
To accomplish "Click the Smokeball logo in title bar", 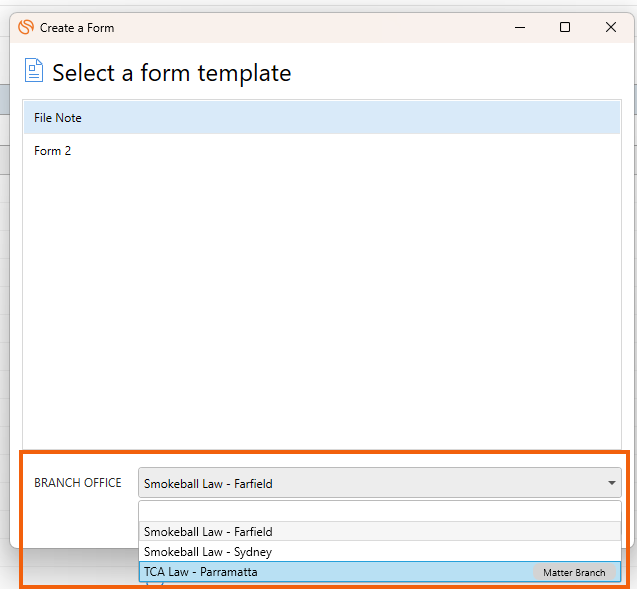I will 26,27.
